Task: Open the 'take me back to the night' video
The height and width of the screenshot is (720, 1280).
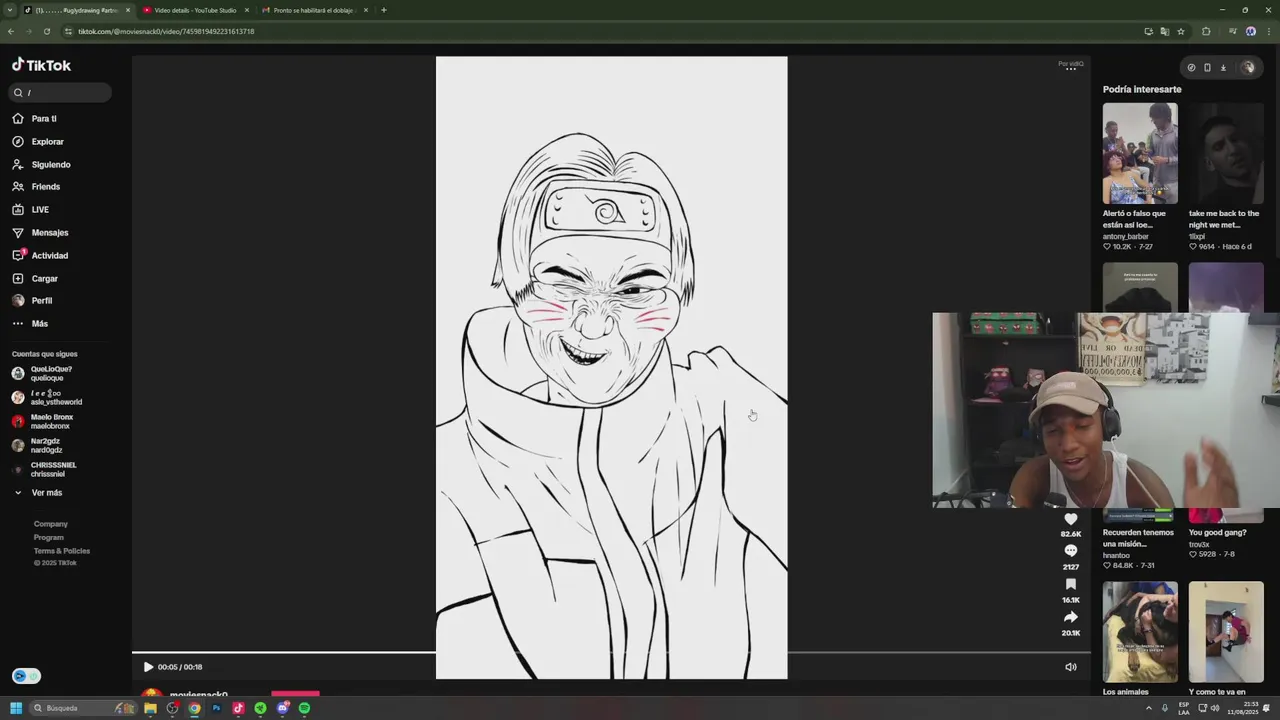Action: click(x=1226, y=153)
